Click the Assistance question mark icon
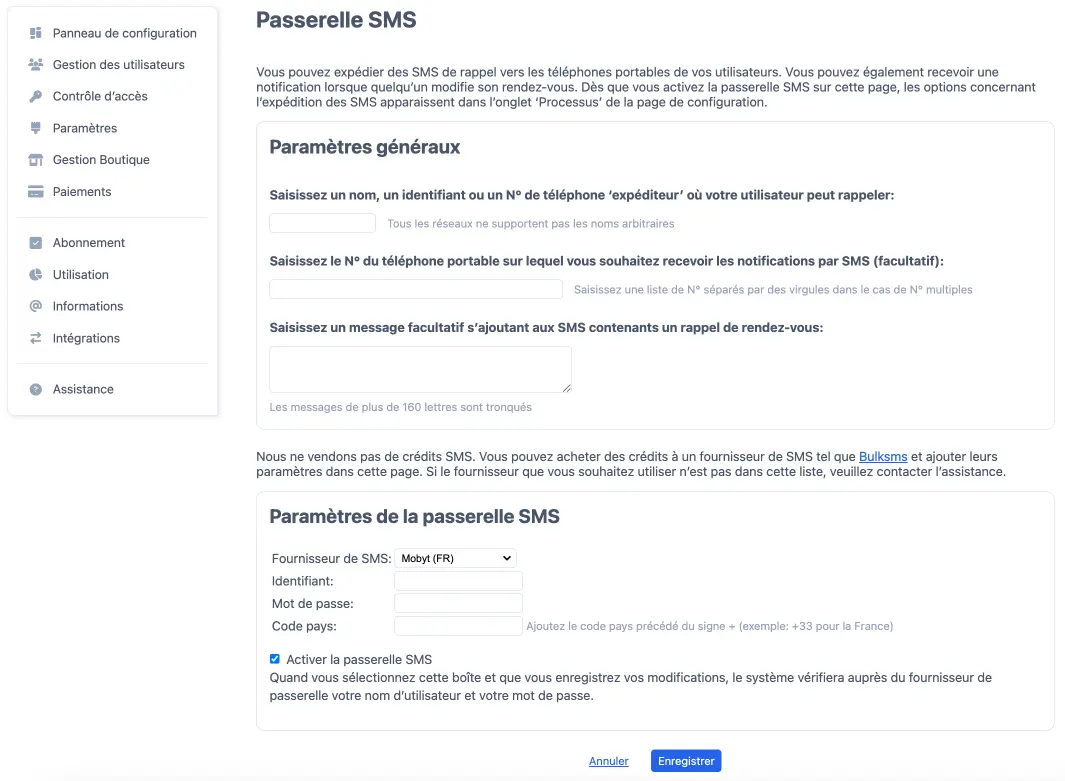Viewport: 1065px width, 781px height. click(x=36, y=389)
